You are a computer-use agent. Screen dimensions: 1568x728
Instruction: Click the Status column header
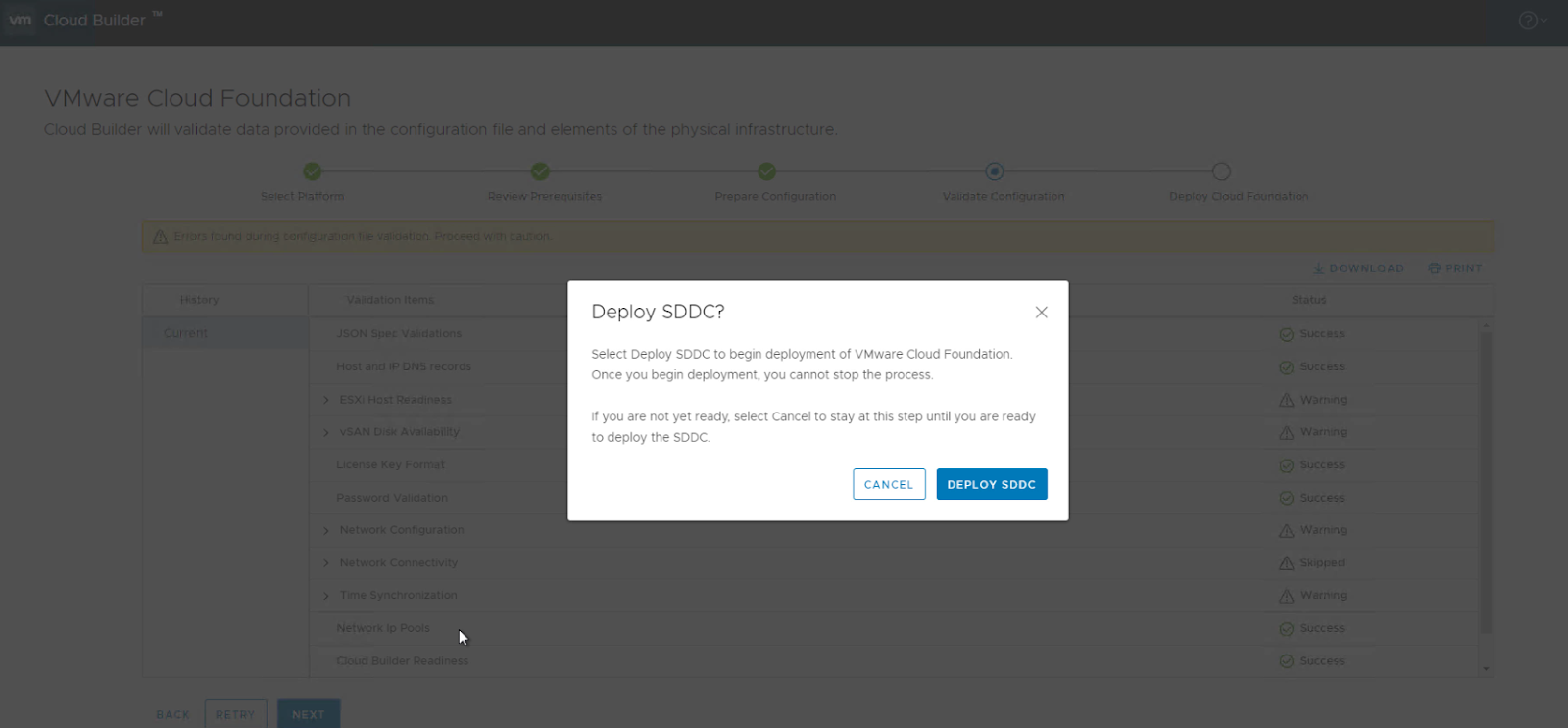(x=1309, y=300)
